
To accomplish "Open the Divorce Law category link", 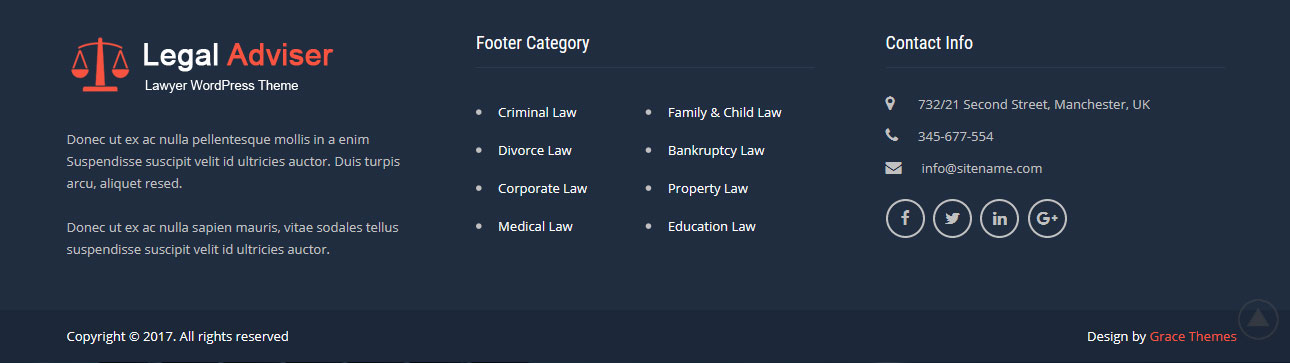I will coord(535,150).
